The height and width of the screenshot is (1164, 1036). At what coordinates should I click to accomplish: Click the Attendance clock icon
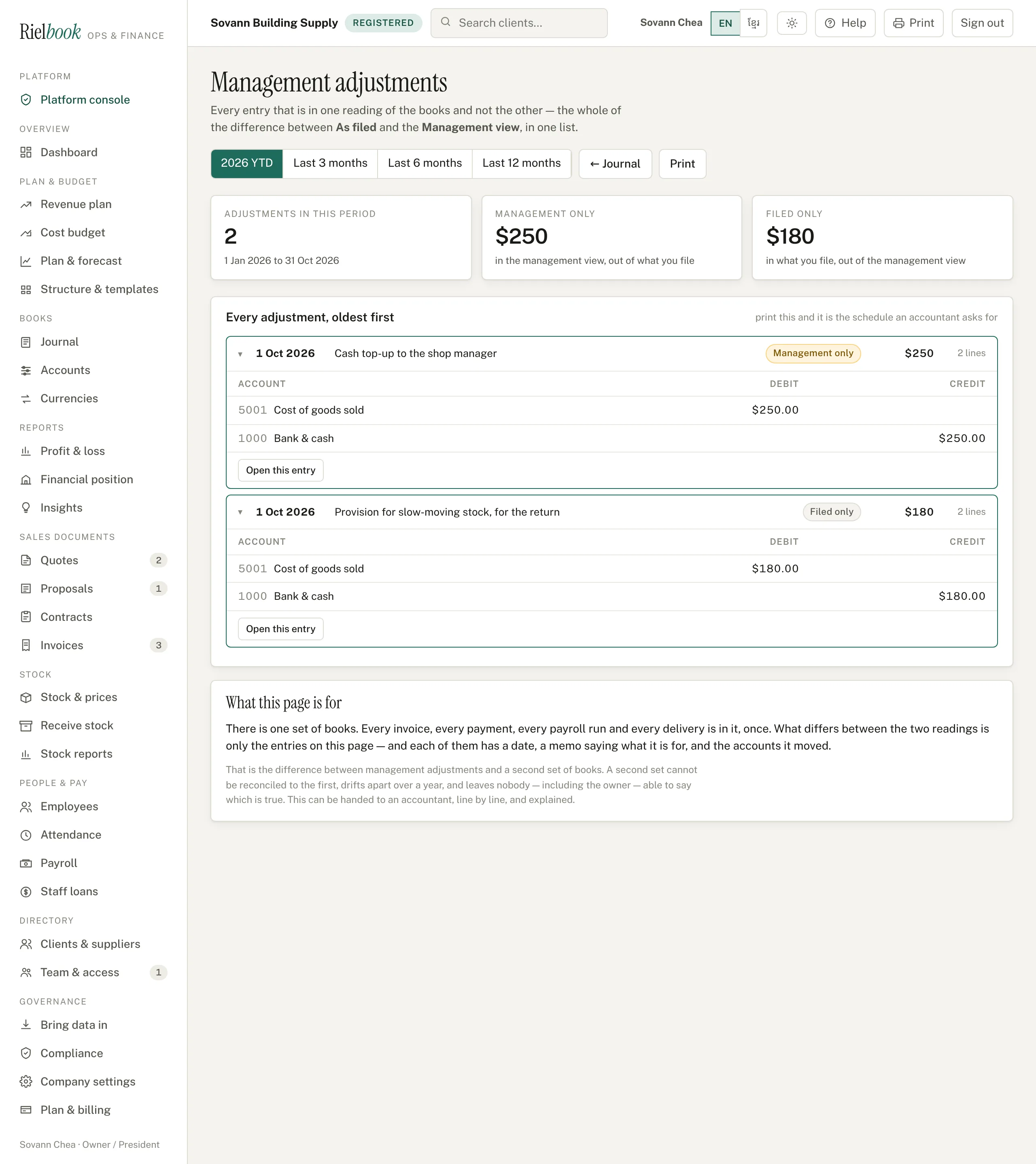25,835
